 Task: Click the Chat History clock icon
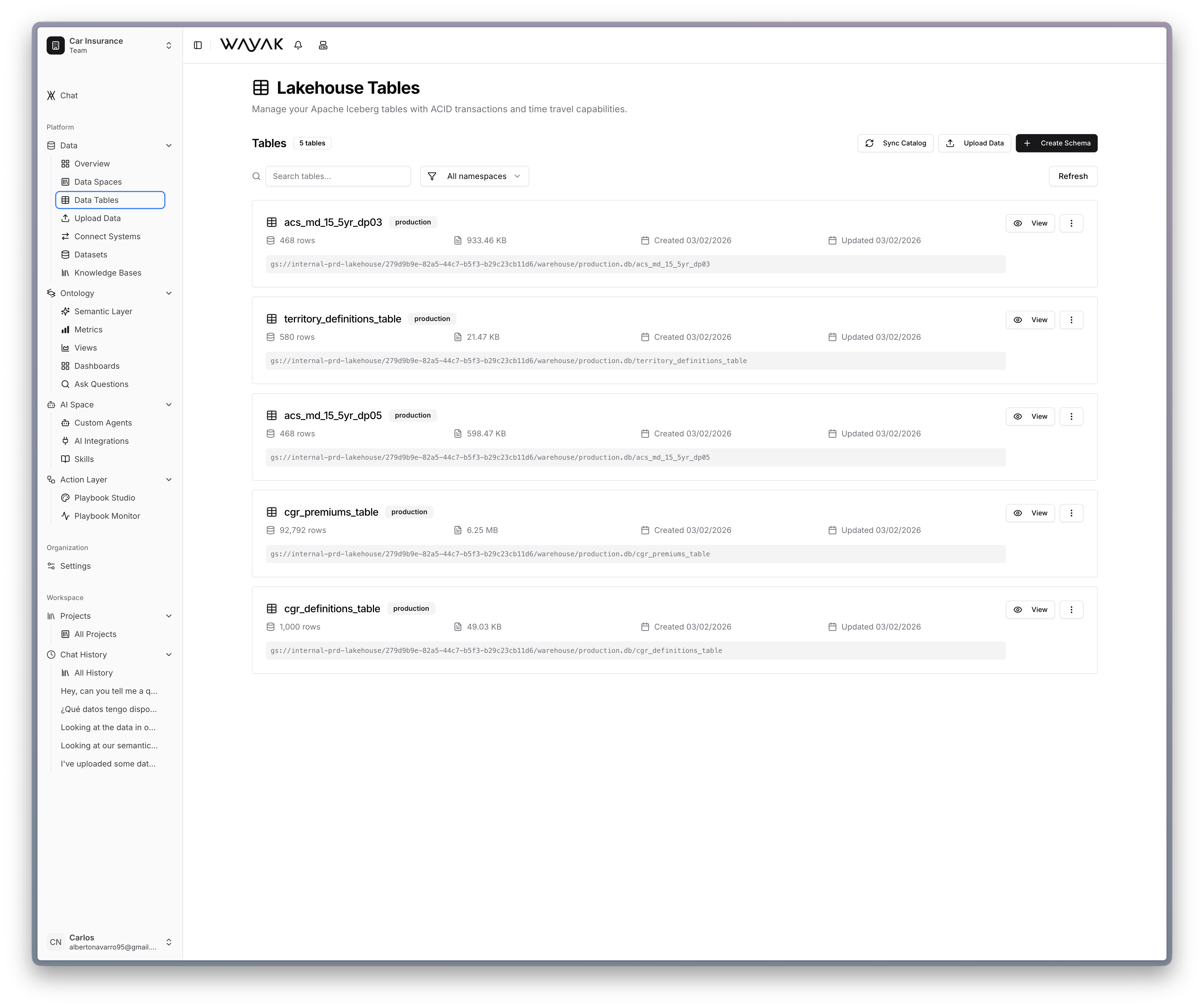click(51, 654)
